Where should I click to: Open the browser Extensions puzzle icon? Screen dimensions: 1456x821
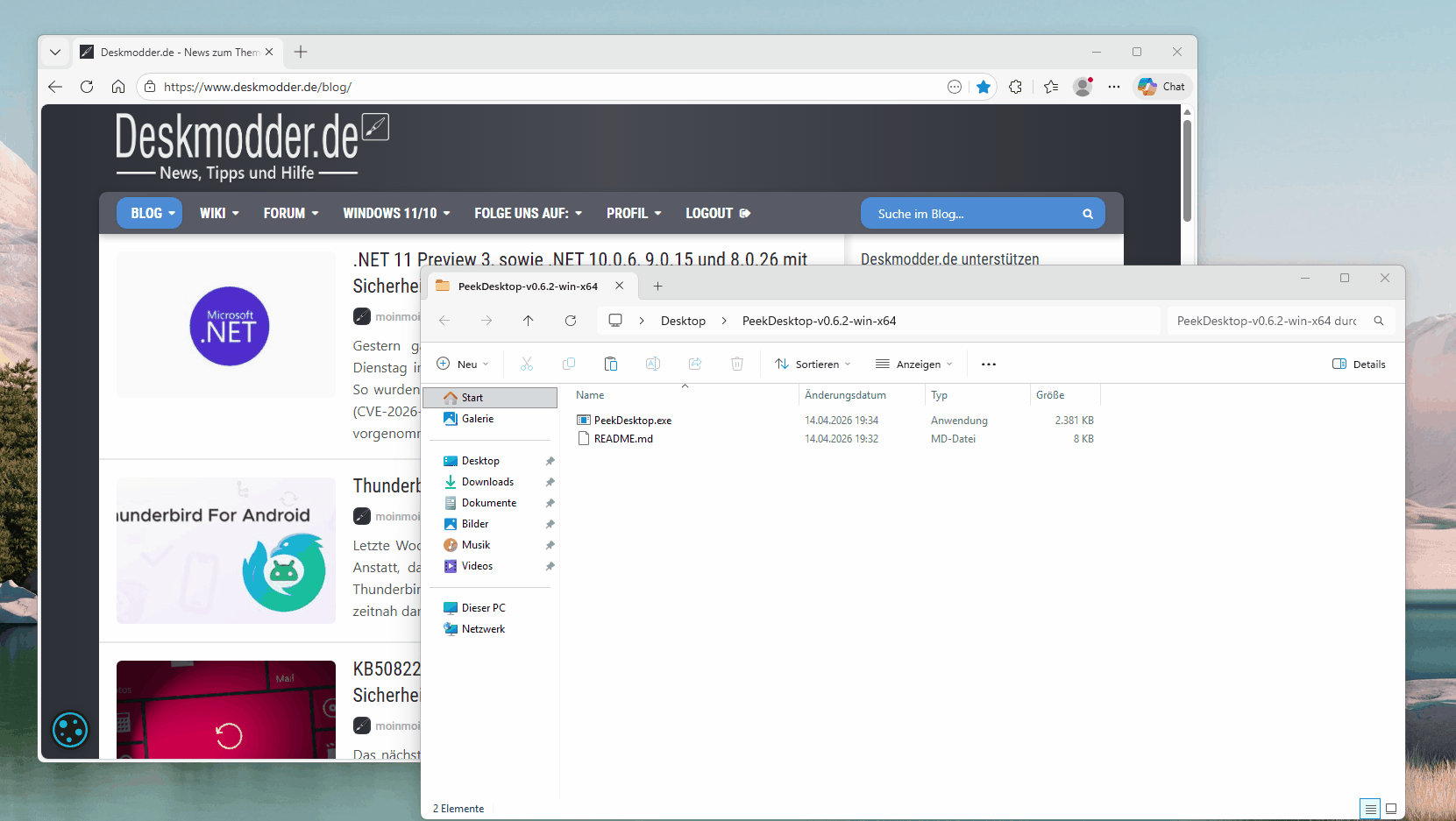[1015, 87]
